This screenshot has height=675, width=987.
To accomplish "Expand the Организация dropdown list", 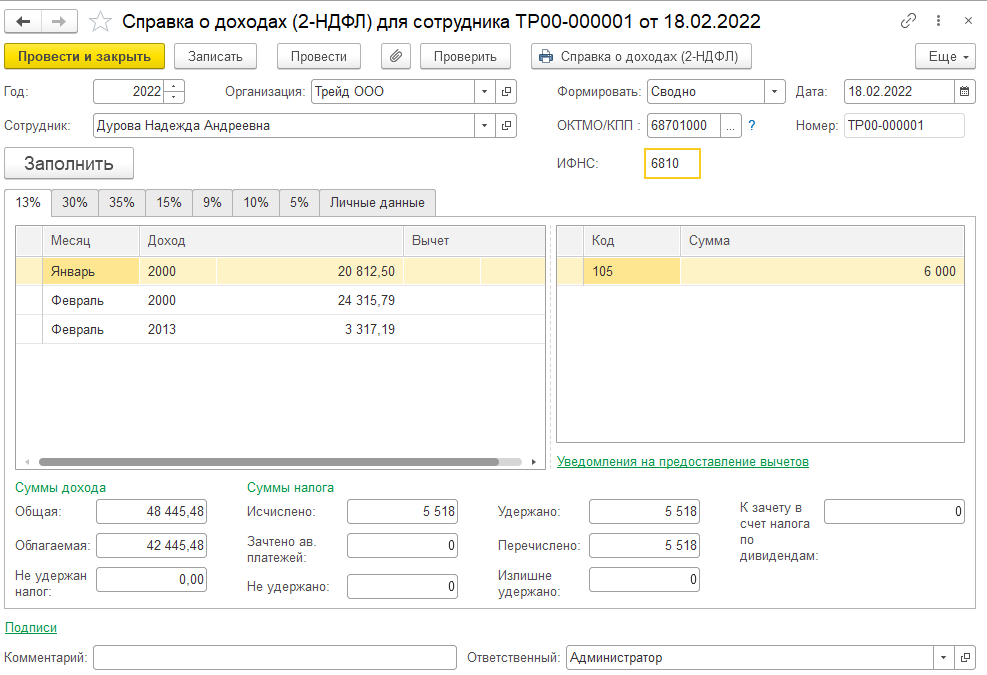I will pos(485,92).
